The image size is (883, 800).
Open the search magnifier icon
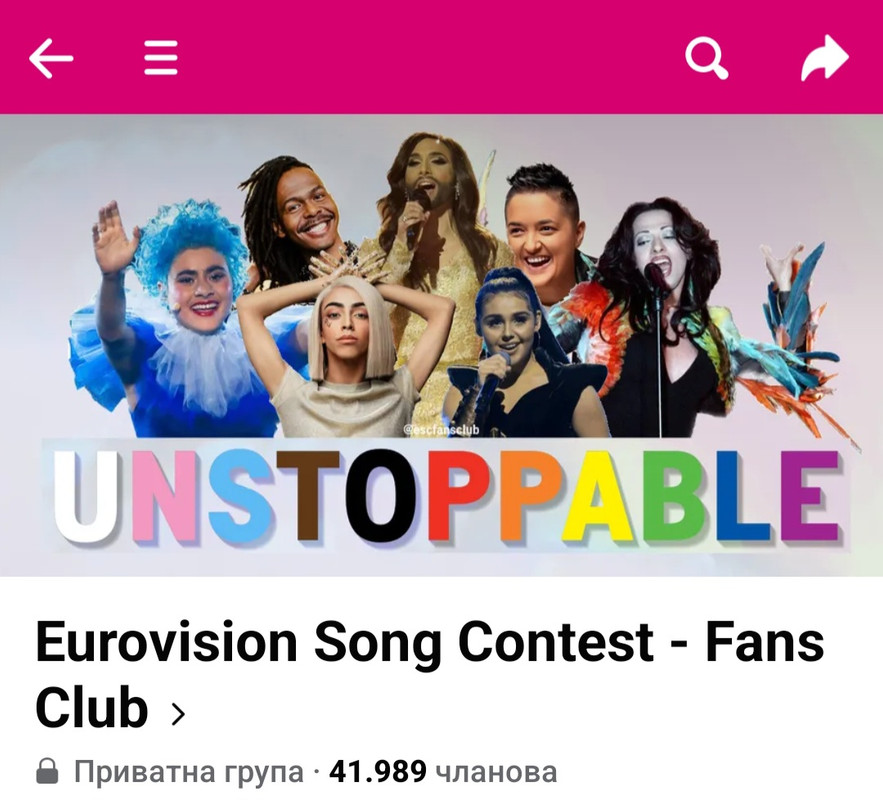tap(706, 58)
